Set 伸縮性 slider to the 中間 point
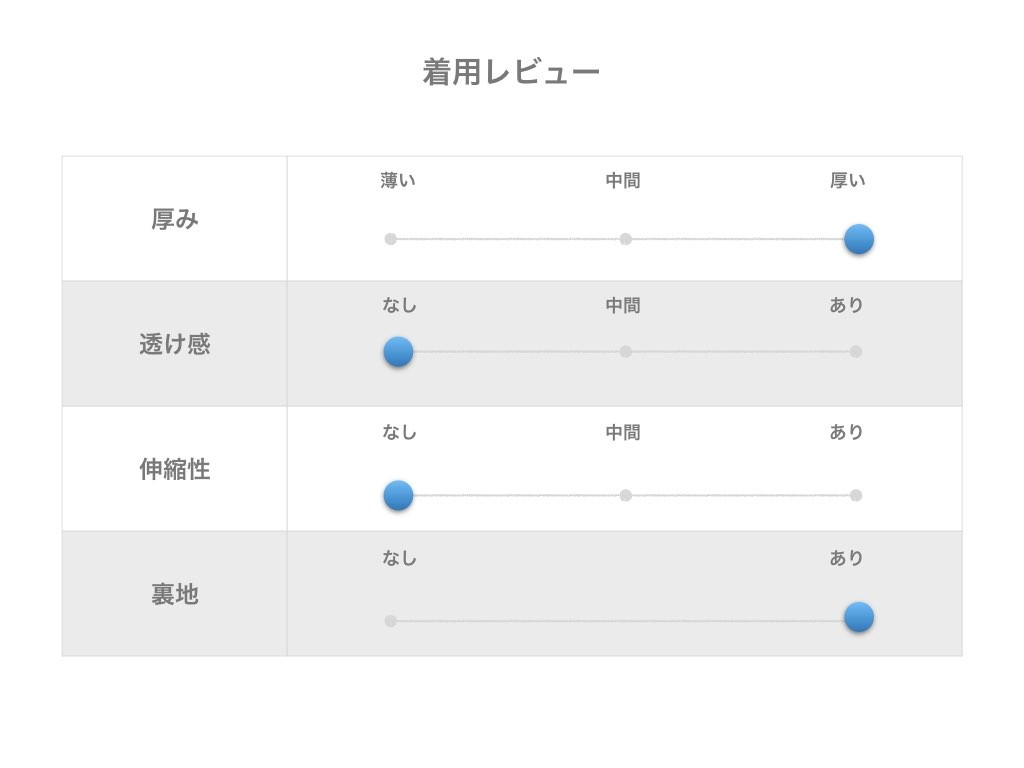The image size is (1024, 768). [x=625, y=495]
